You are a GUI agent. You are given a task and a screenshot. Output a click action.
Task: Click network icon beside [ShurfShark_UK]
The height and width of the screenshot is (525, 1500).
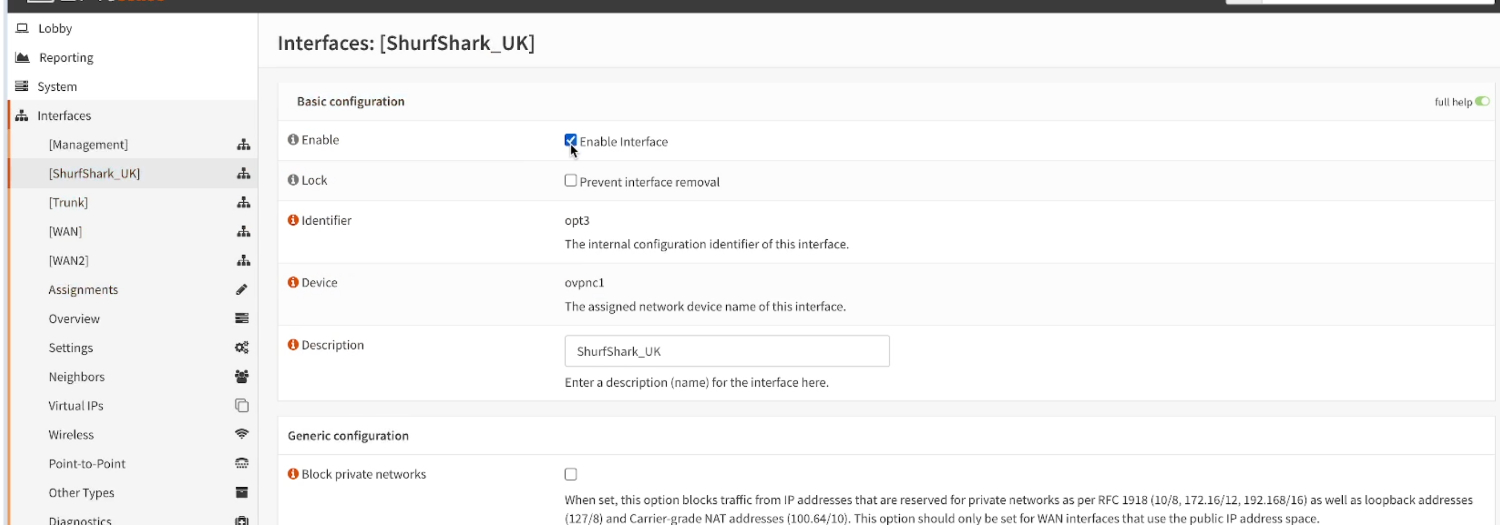[x=242, y=174]
